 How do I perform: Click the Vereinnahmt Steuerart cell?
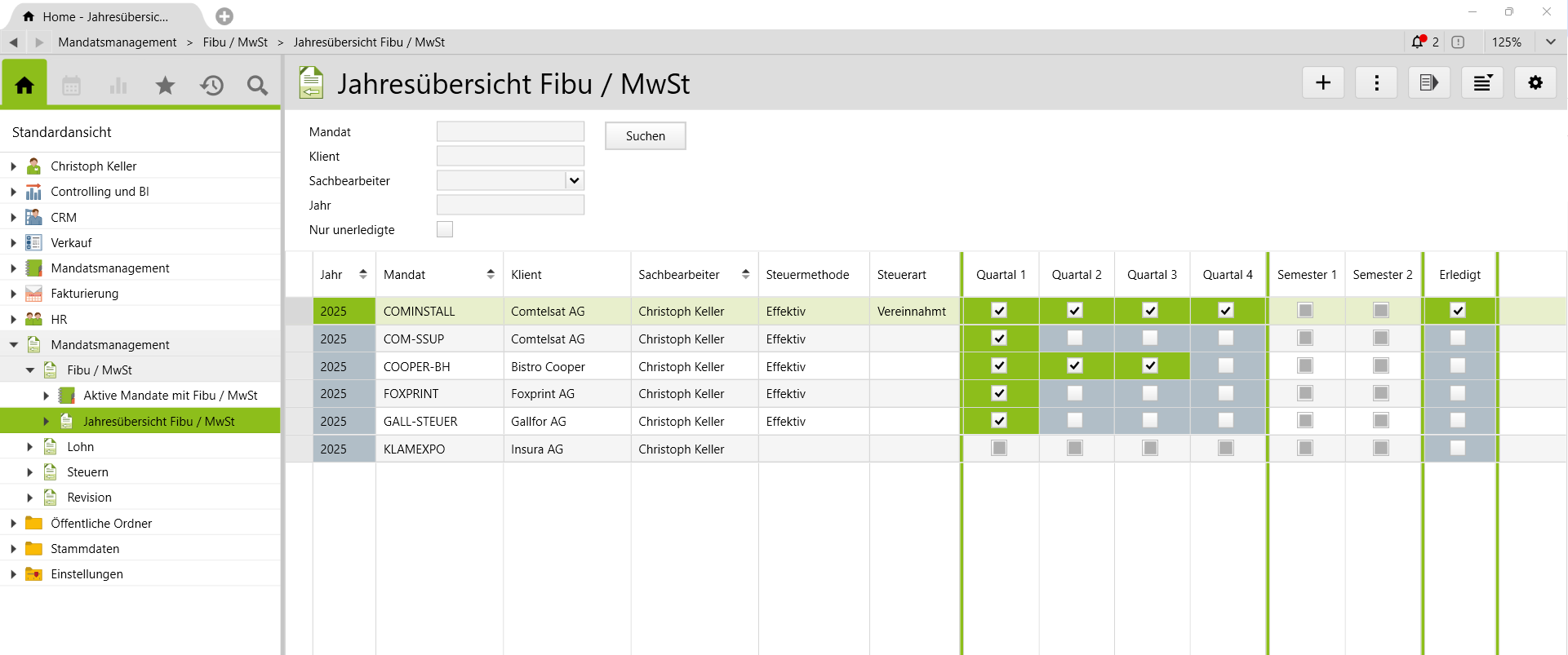[x=914, y=311]
